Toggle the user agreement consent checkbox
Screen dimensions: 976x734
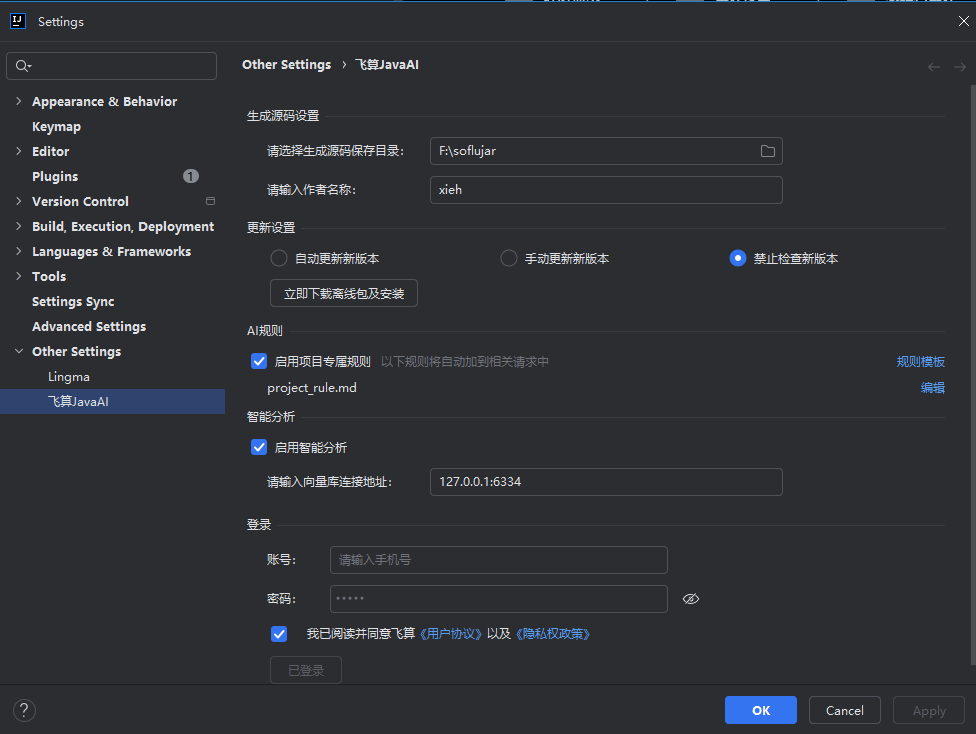[279, 634]
